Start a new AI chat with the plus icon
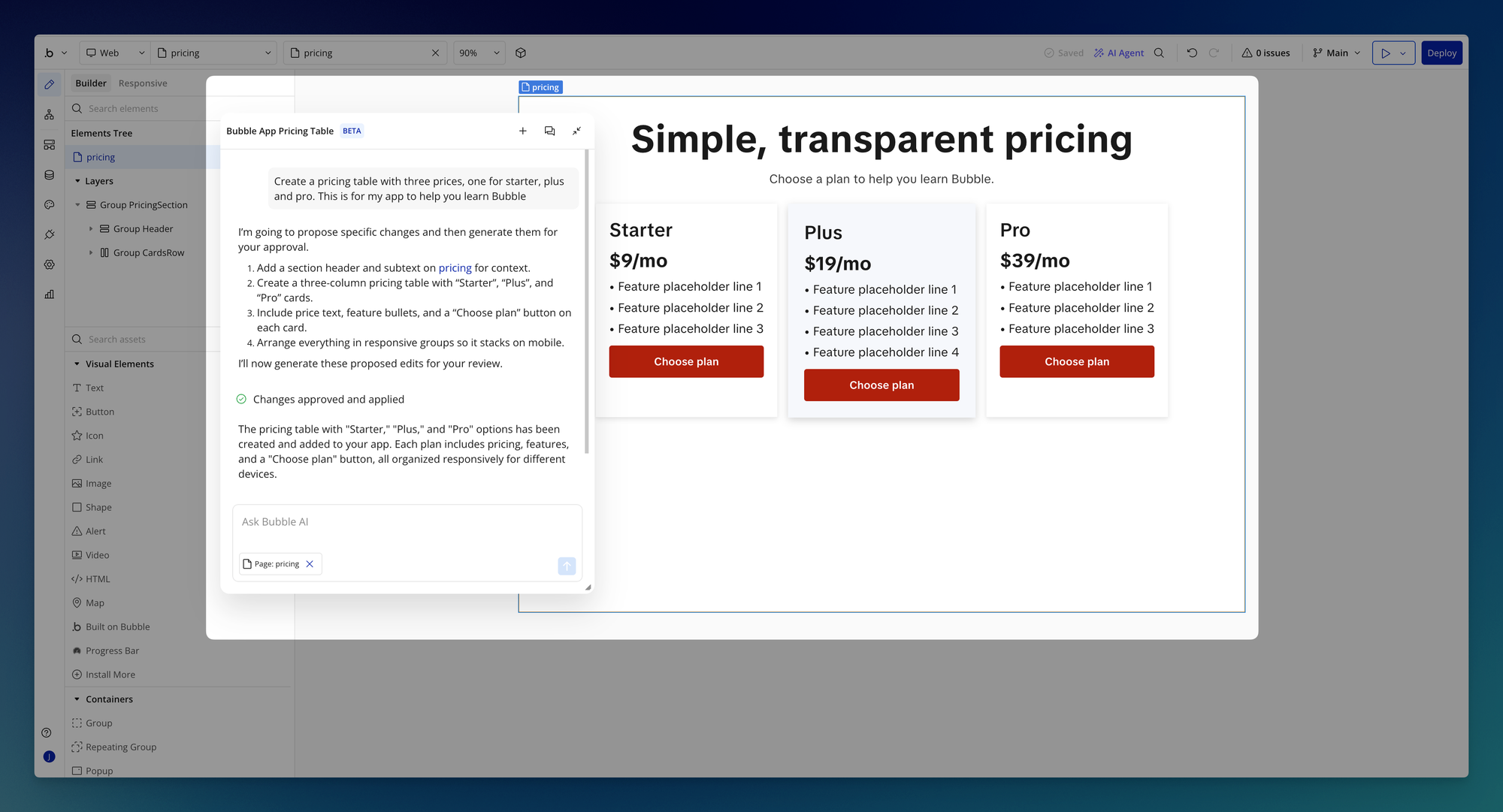 (523, 131)
